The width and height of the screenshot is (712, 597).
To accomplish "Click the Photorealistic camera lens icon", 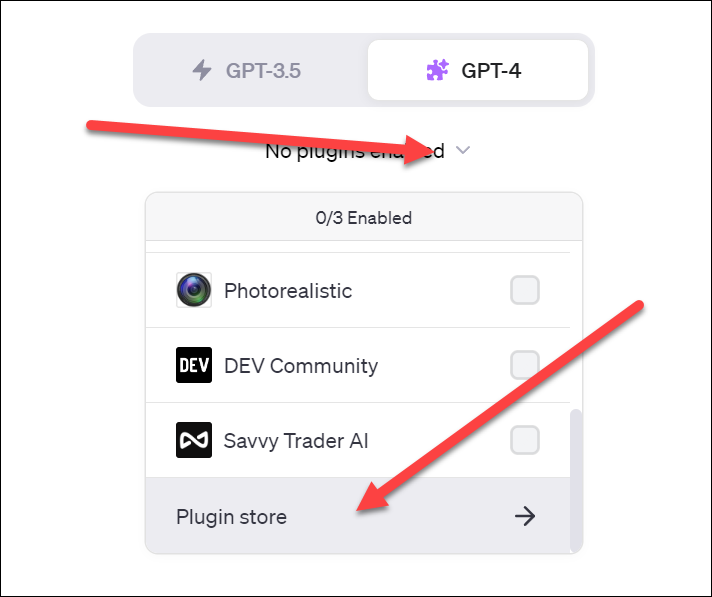I will click(194, 290).
